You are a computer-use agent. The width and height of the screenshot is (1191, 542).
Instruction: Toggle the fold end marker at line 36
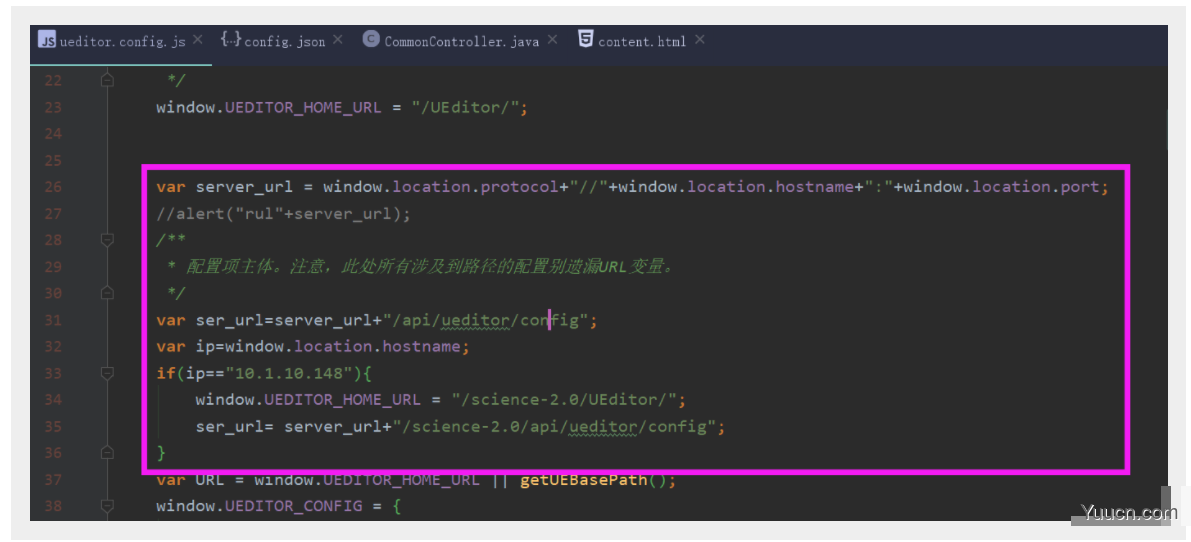click(107, 452)
